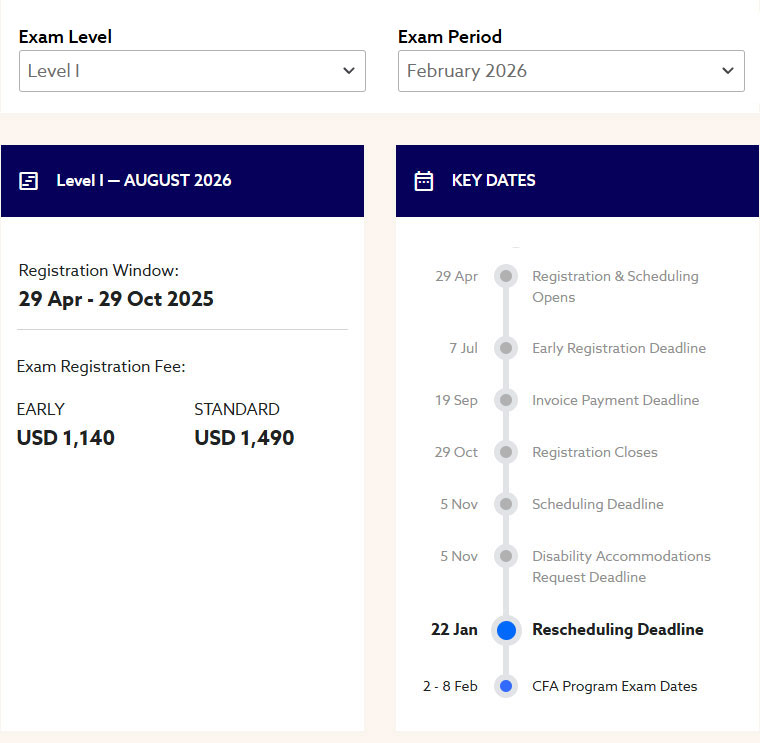
Task: Open the Exam Period dropdown
Action: (x=570, y=71)
